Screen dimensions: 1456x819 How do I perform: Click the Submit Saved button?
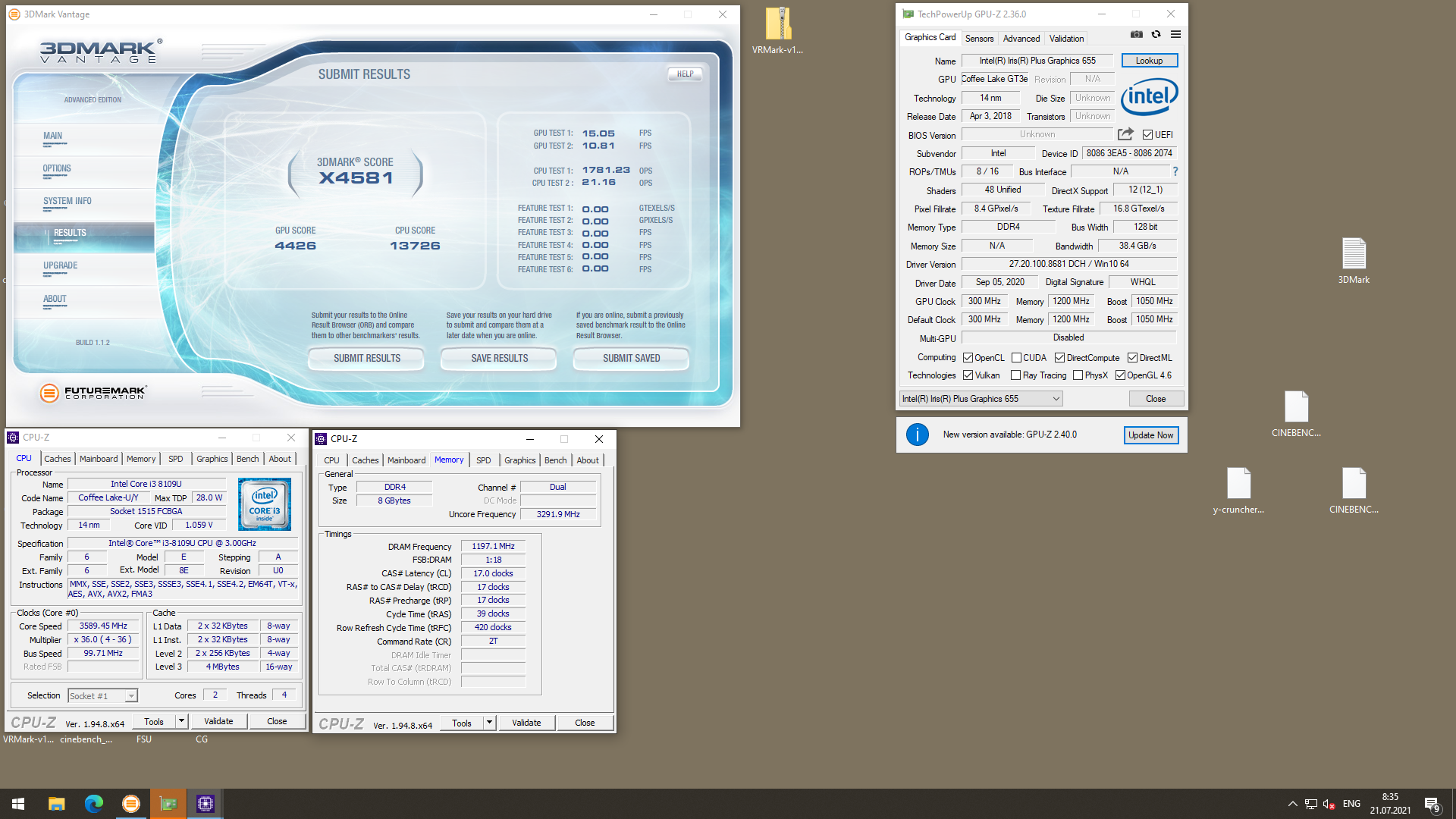pyautogui.click(x=631, y=358)
